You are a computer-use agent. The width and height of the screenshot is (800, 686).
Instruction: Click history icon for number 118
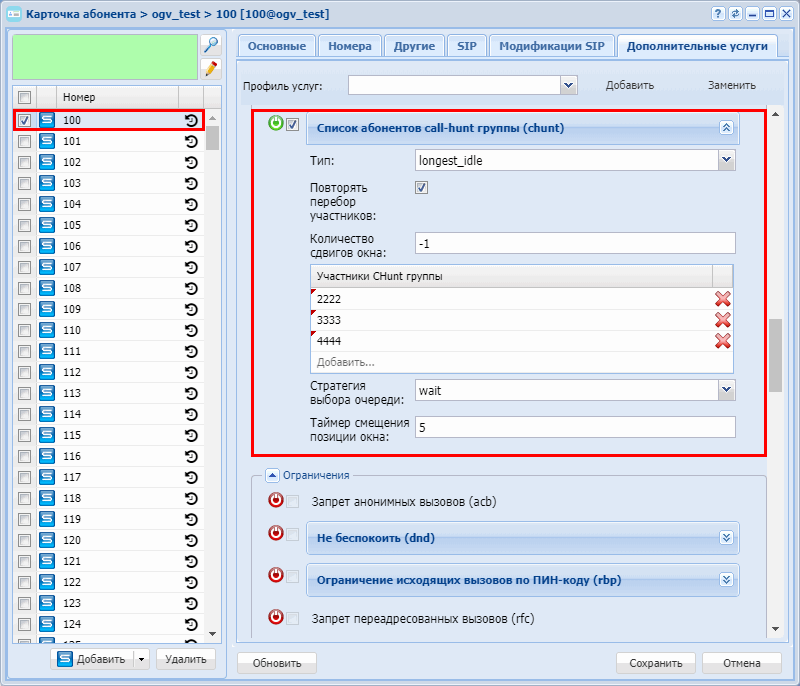191,498
